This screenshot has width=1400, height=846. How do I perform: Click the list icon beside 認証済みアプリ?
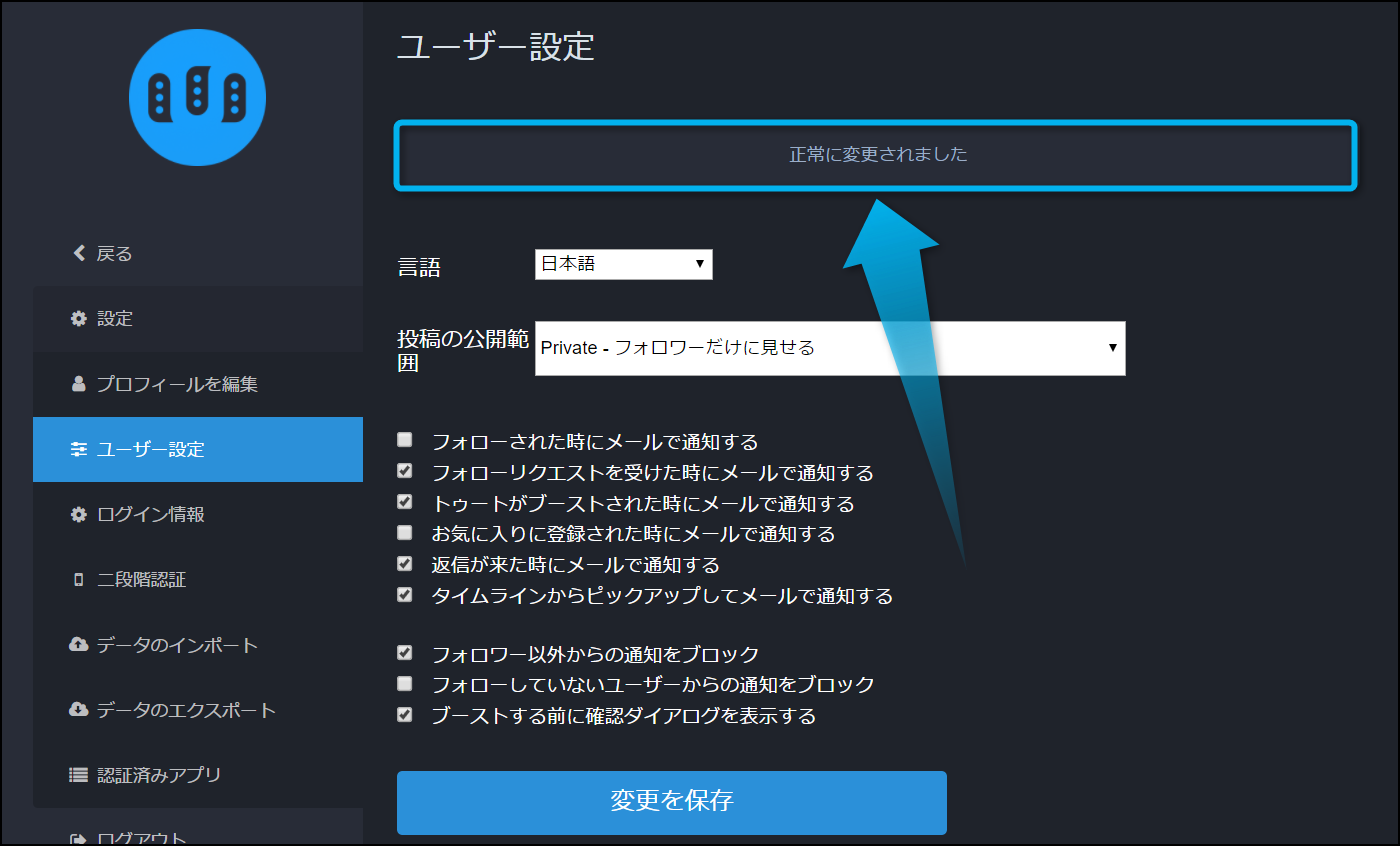79,775
